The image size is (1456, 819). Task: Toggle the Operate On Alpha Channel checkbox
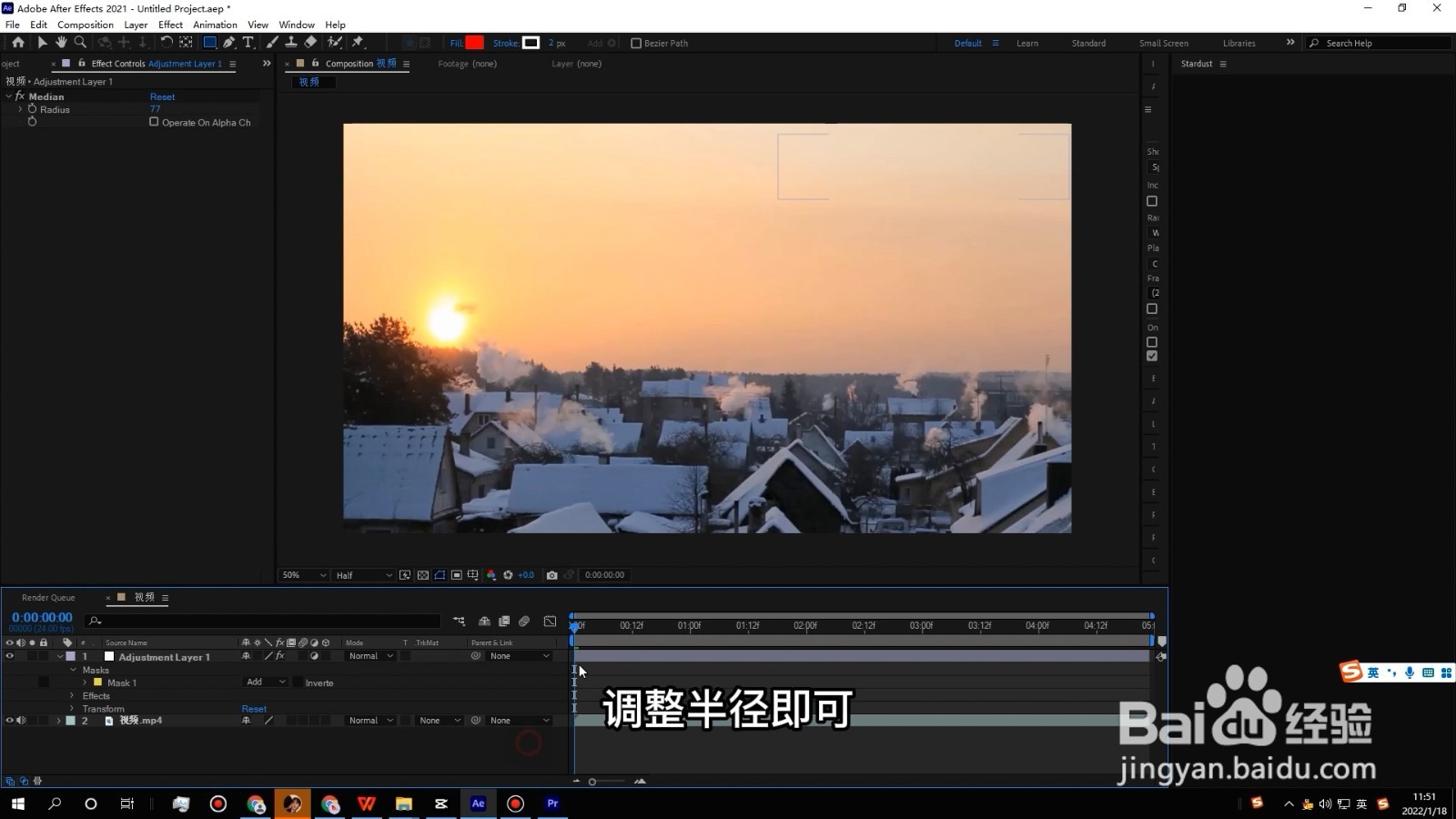(155, 122)
